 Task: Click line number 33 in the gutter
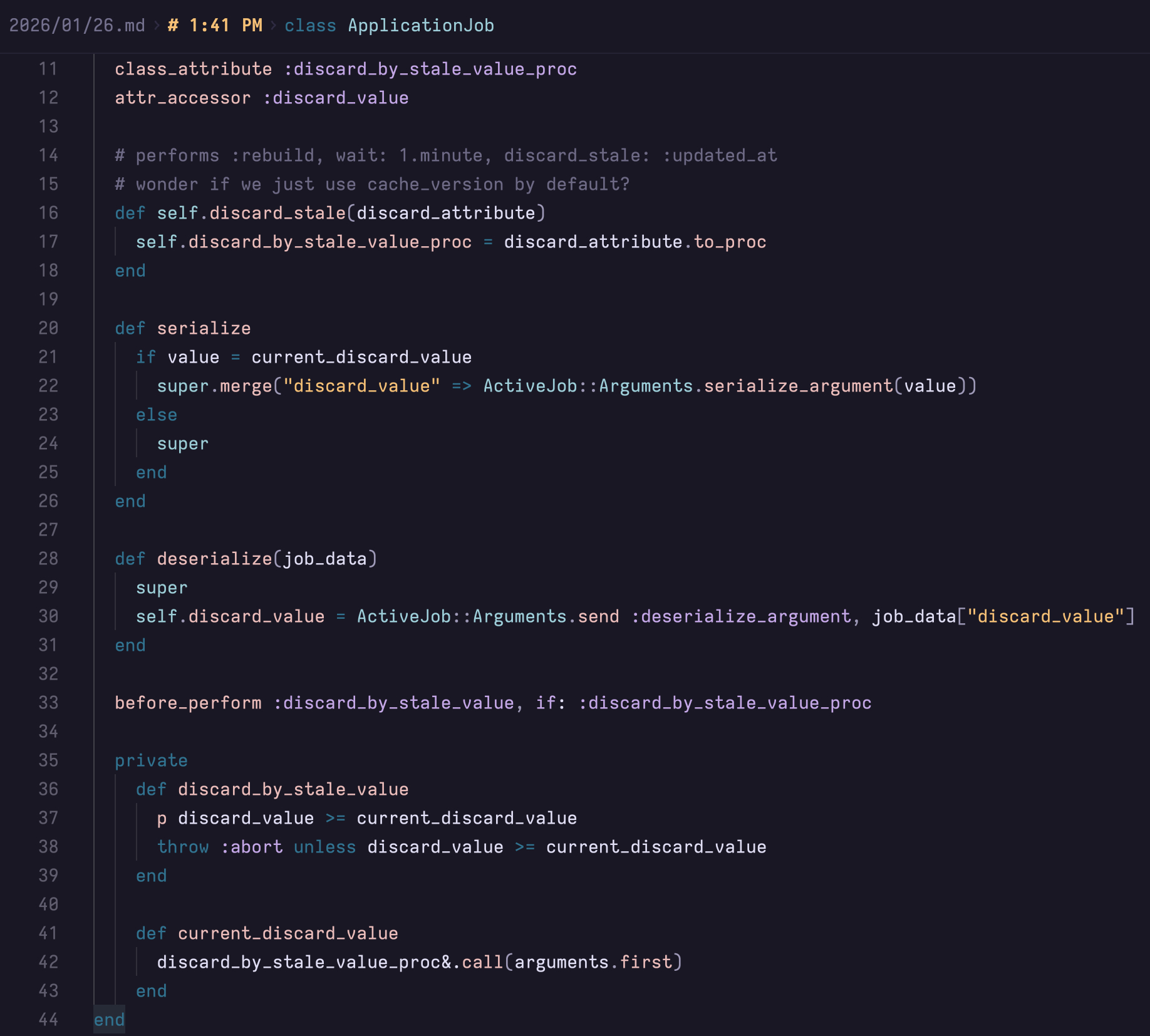coord(48,703)
